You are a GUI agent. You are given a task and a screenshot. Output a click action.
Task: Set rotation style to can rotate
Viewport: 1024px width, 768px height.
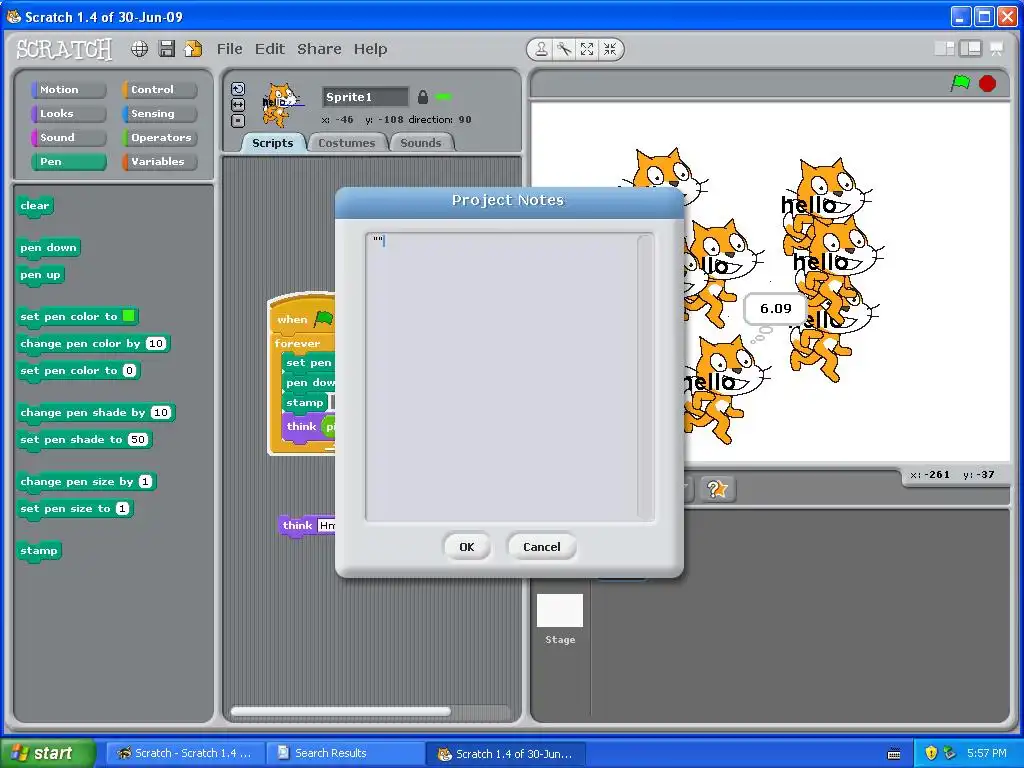click(238, 89)
